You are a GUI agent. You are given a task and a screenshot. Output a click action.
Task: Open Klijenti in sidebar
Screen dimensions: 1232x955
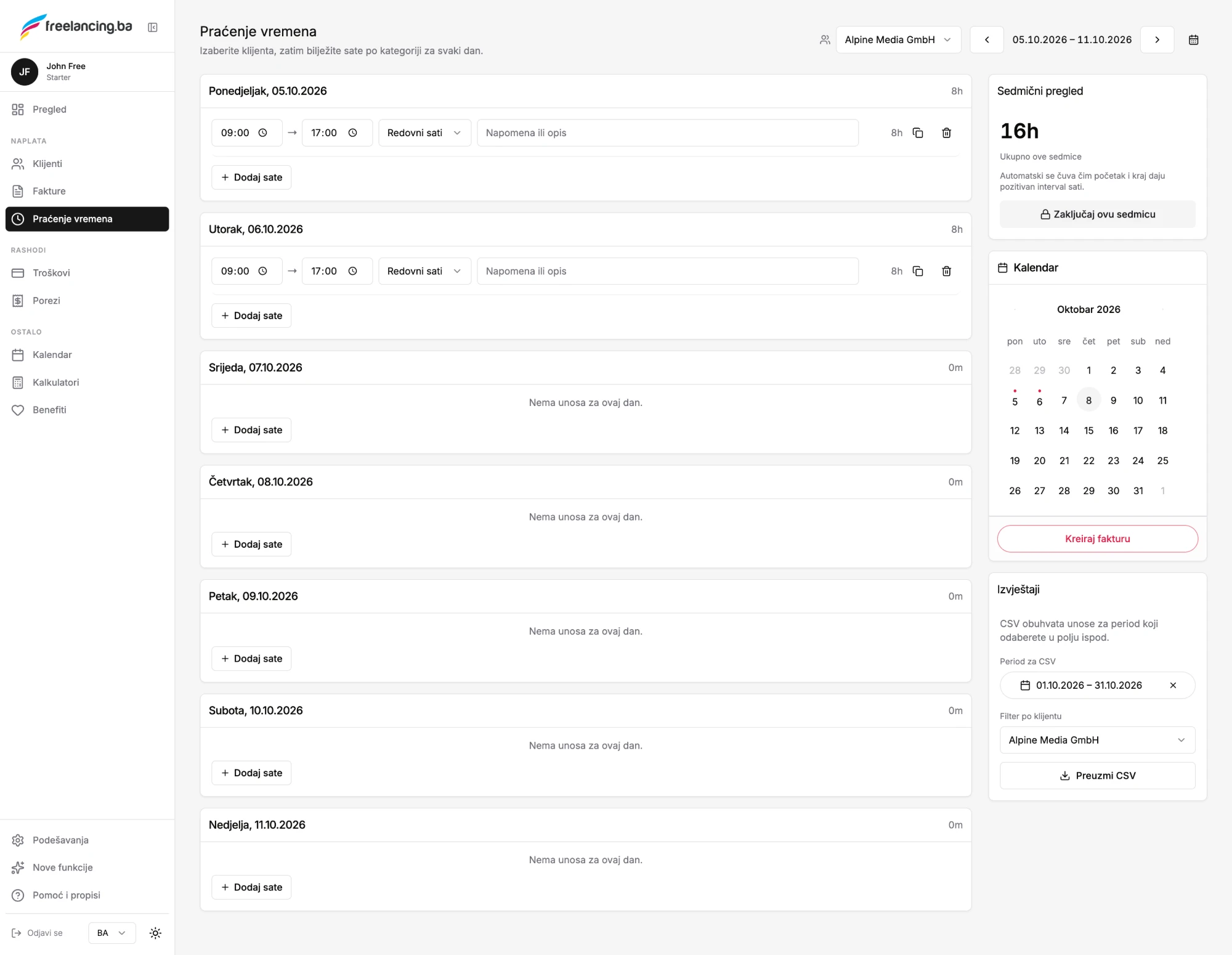[87, 164]
